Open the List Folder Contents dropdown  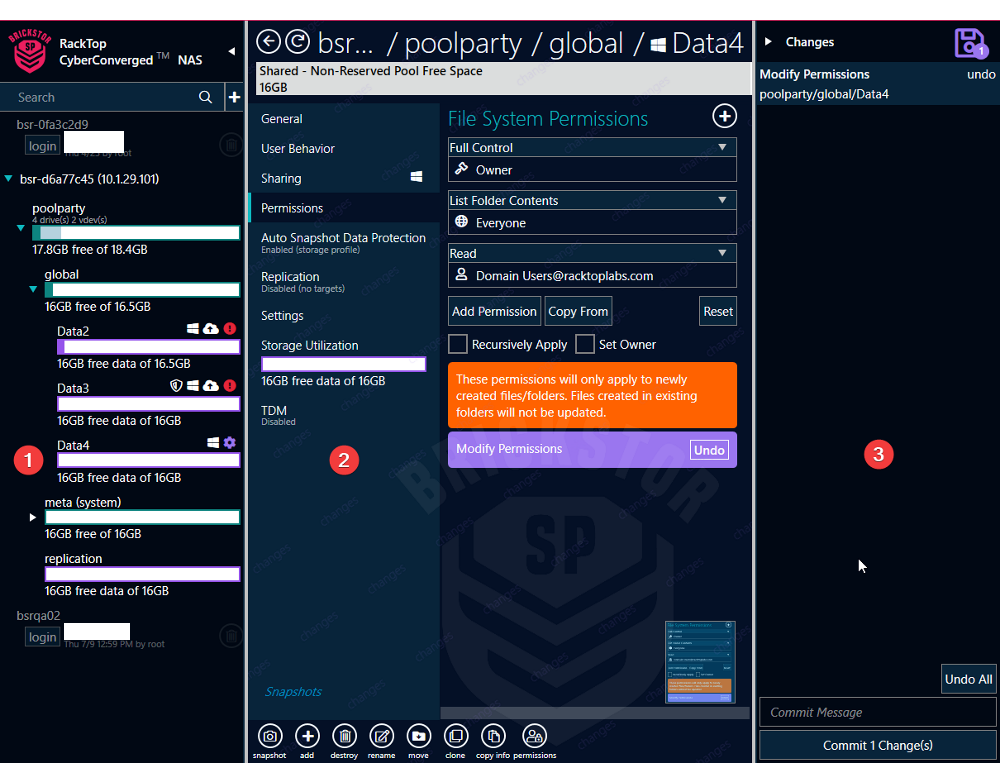[723, 200]
